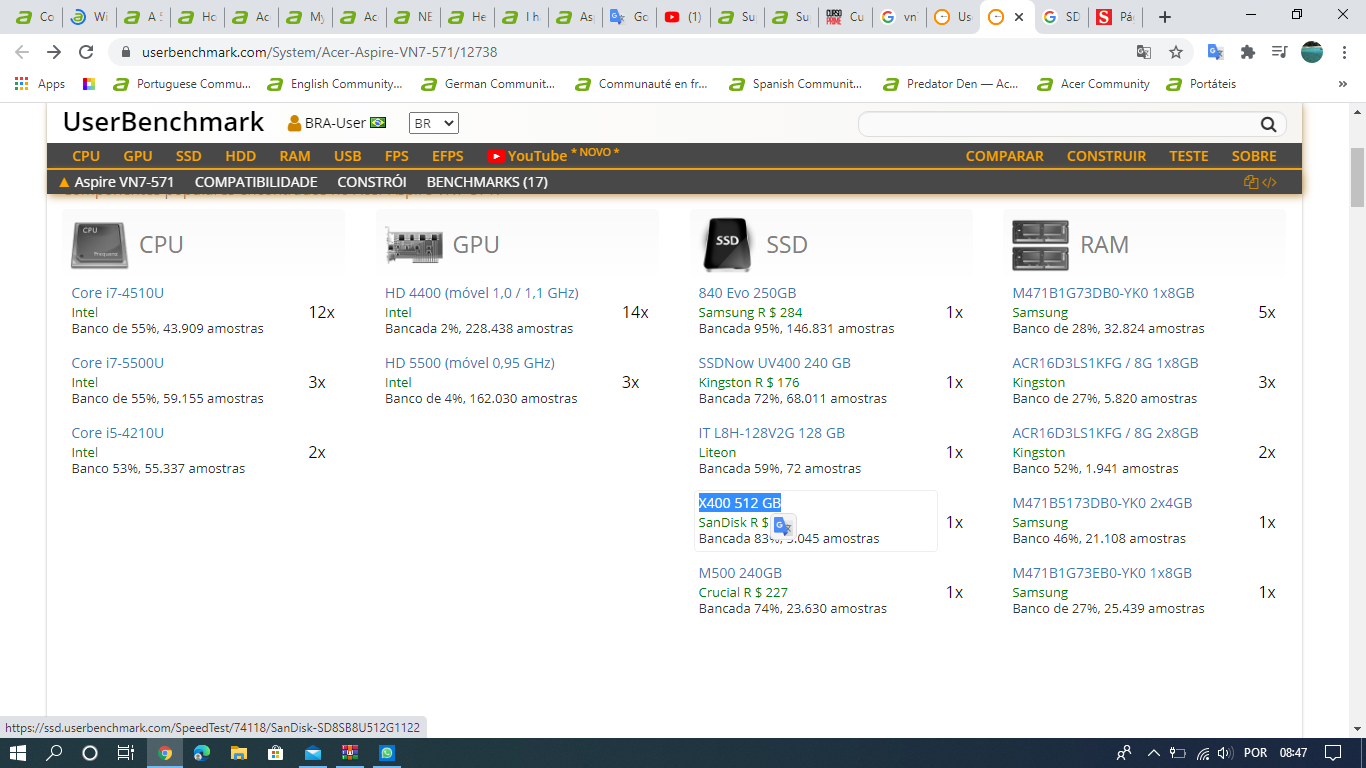
Task: Open the Chrome three-dot menu
Action: click(1343, 52)
